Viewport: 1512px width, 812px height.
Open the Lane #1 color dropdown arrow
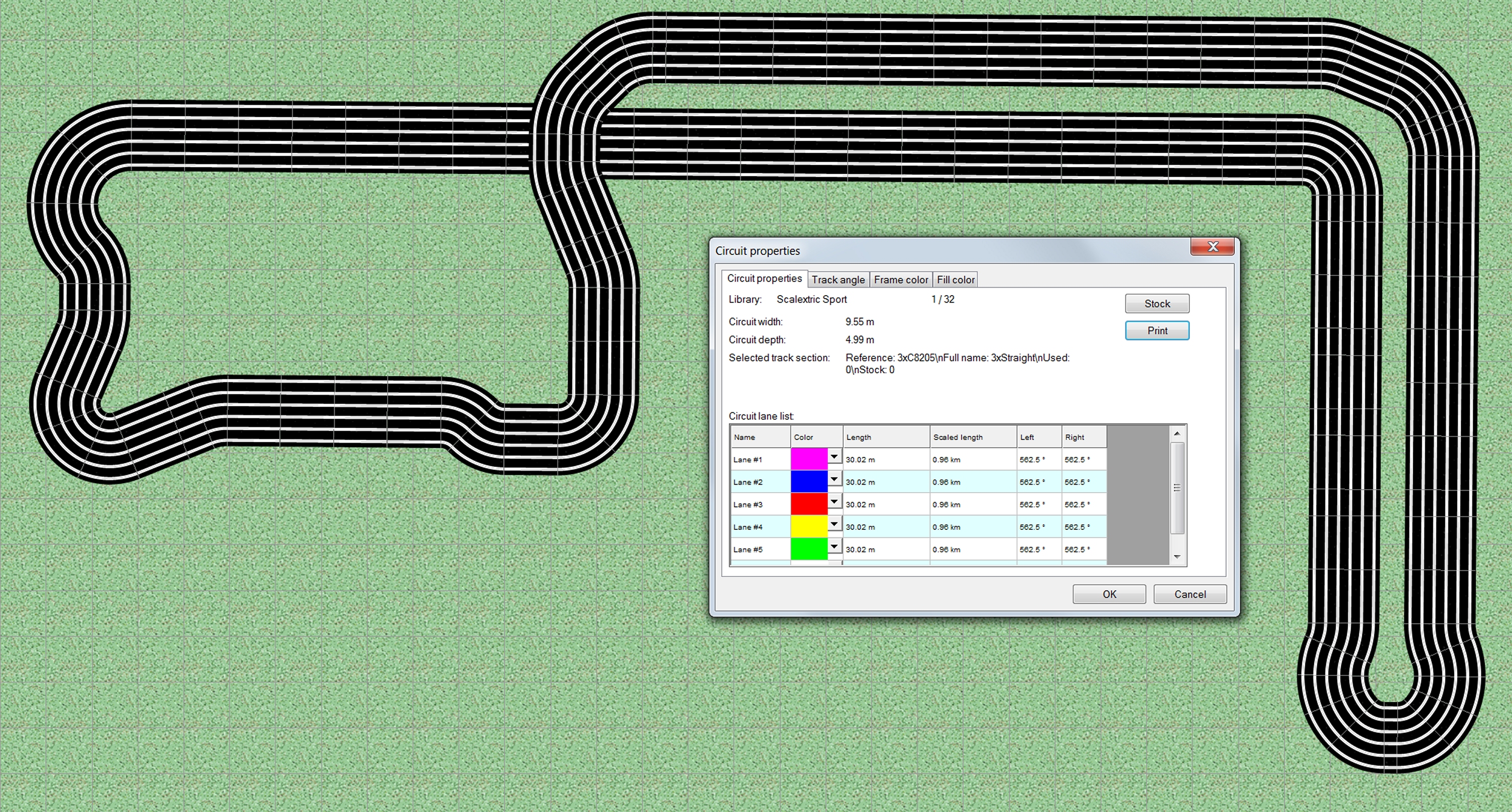click(834, 457)
